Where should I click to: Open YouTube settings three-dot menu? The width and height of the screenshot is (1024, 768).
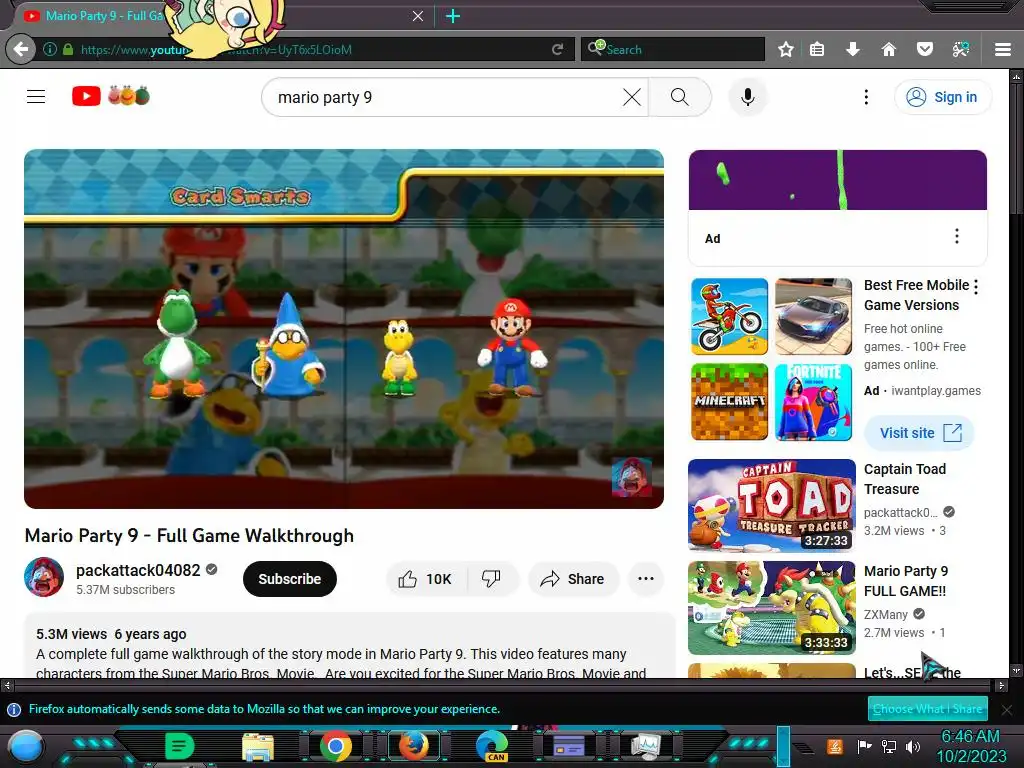coord(866,97)
